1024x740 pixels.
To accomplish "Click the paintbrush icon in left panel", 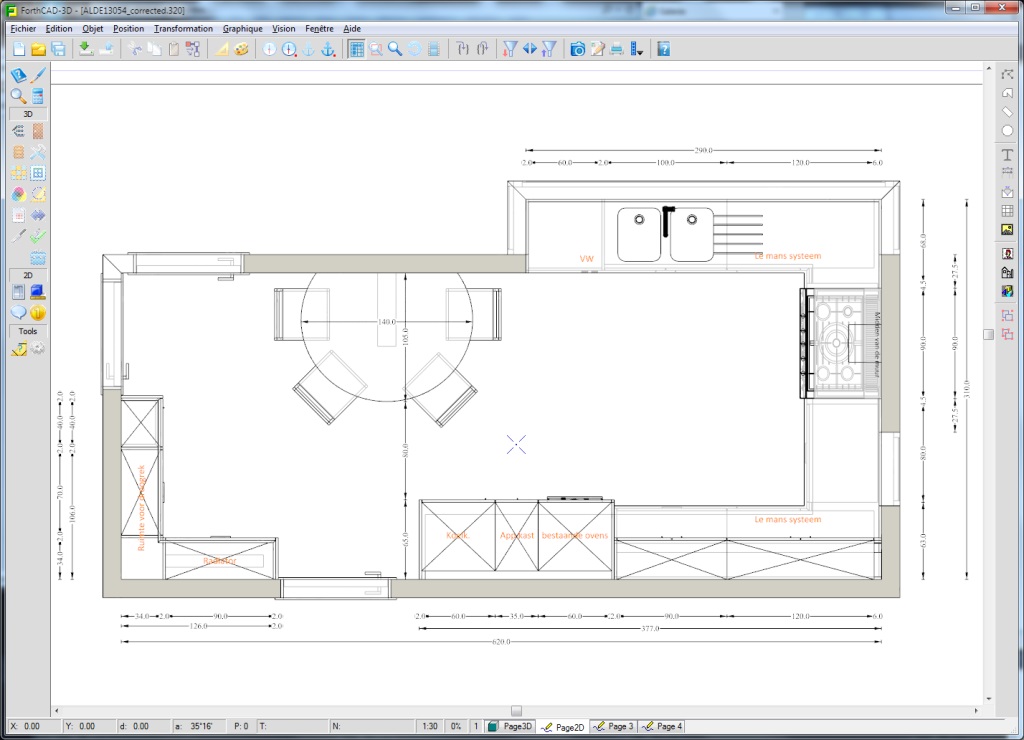I will click(x=38, y=75).
